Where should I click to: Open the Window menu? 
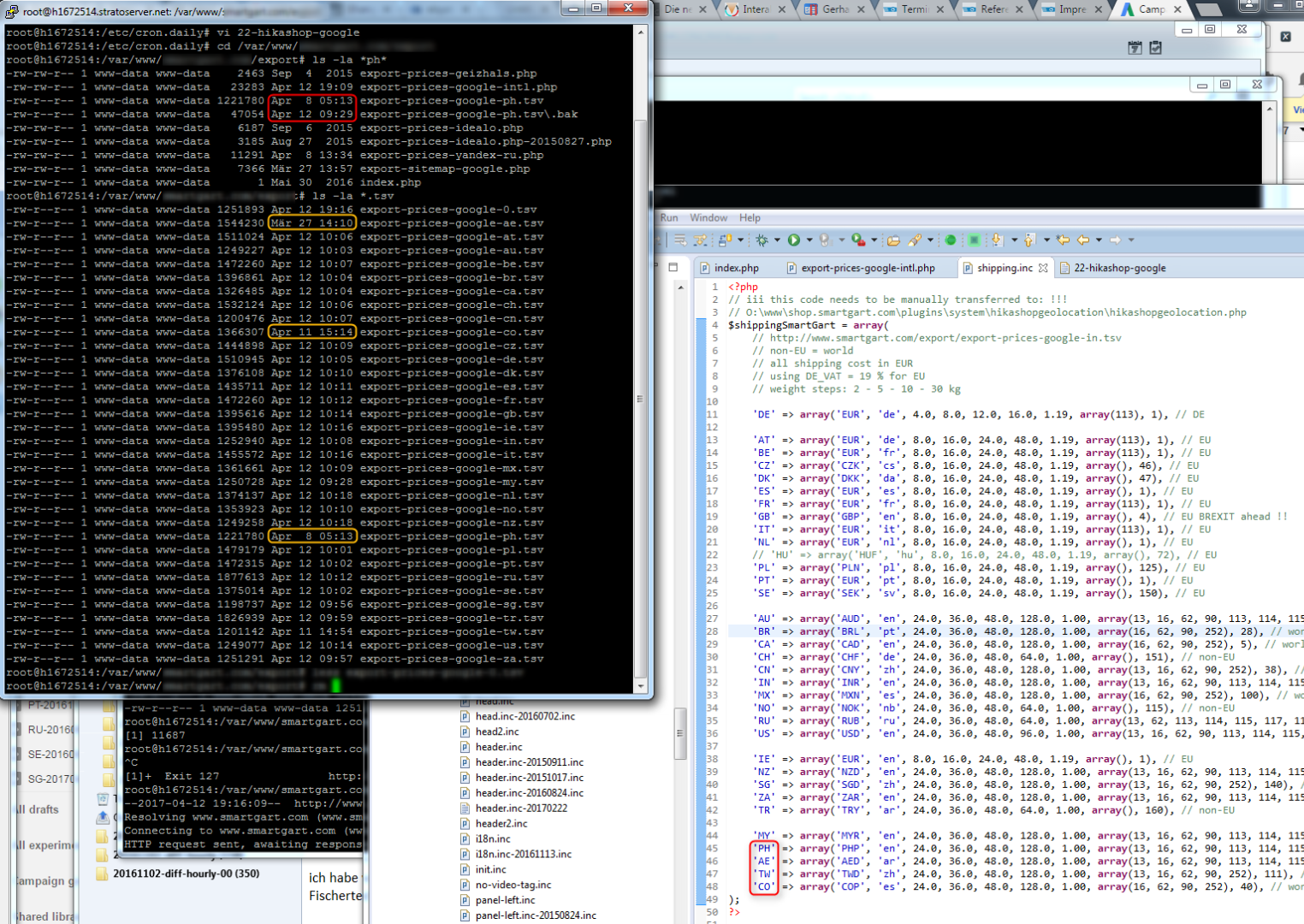tap(708, 218)
